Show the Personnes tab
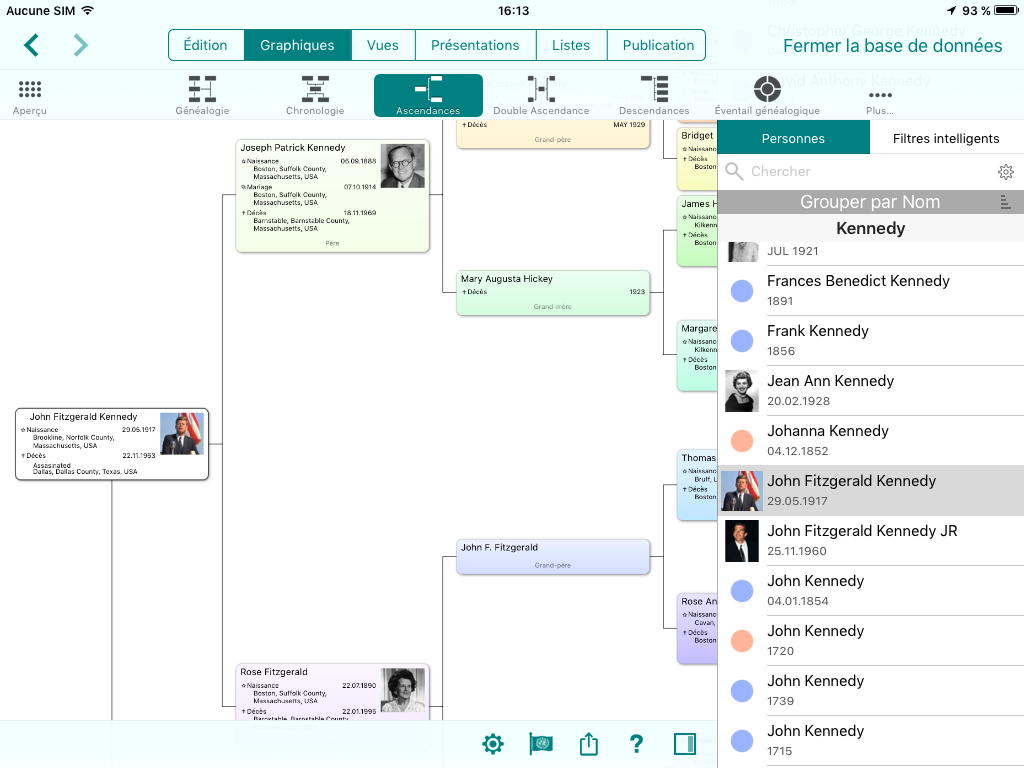Image resolution: width=1024 pixels, height=768 pixels. (x=793, y=138)
